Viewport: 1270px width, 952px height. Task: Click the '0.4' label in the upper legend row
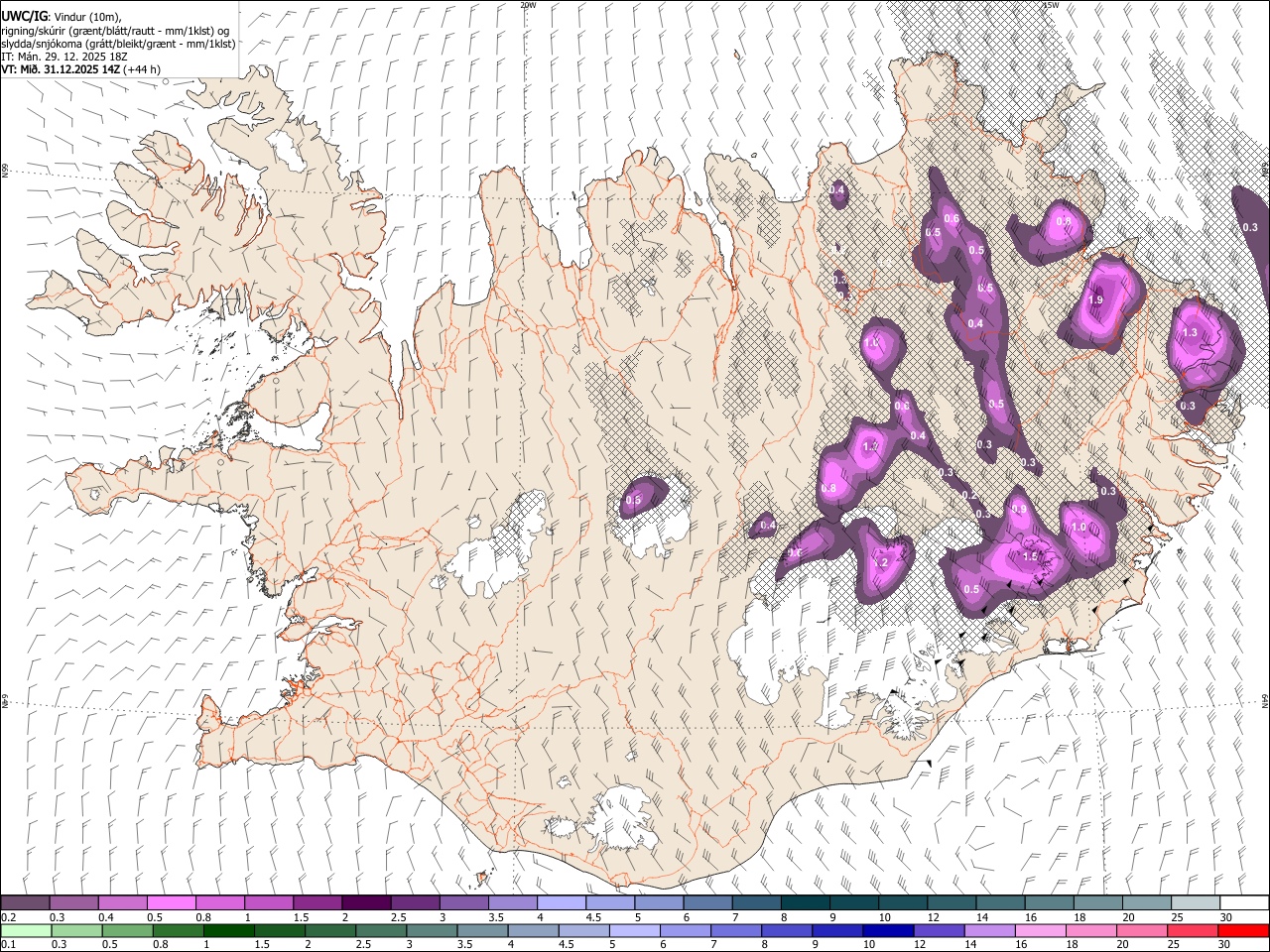tap(105, 917)
